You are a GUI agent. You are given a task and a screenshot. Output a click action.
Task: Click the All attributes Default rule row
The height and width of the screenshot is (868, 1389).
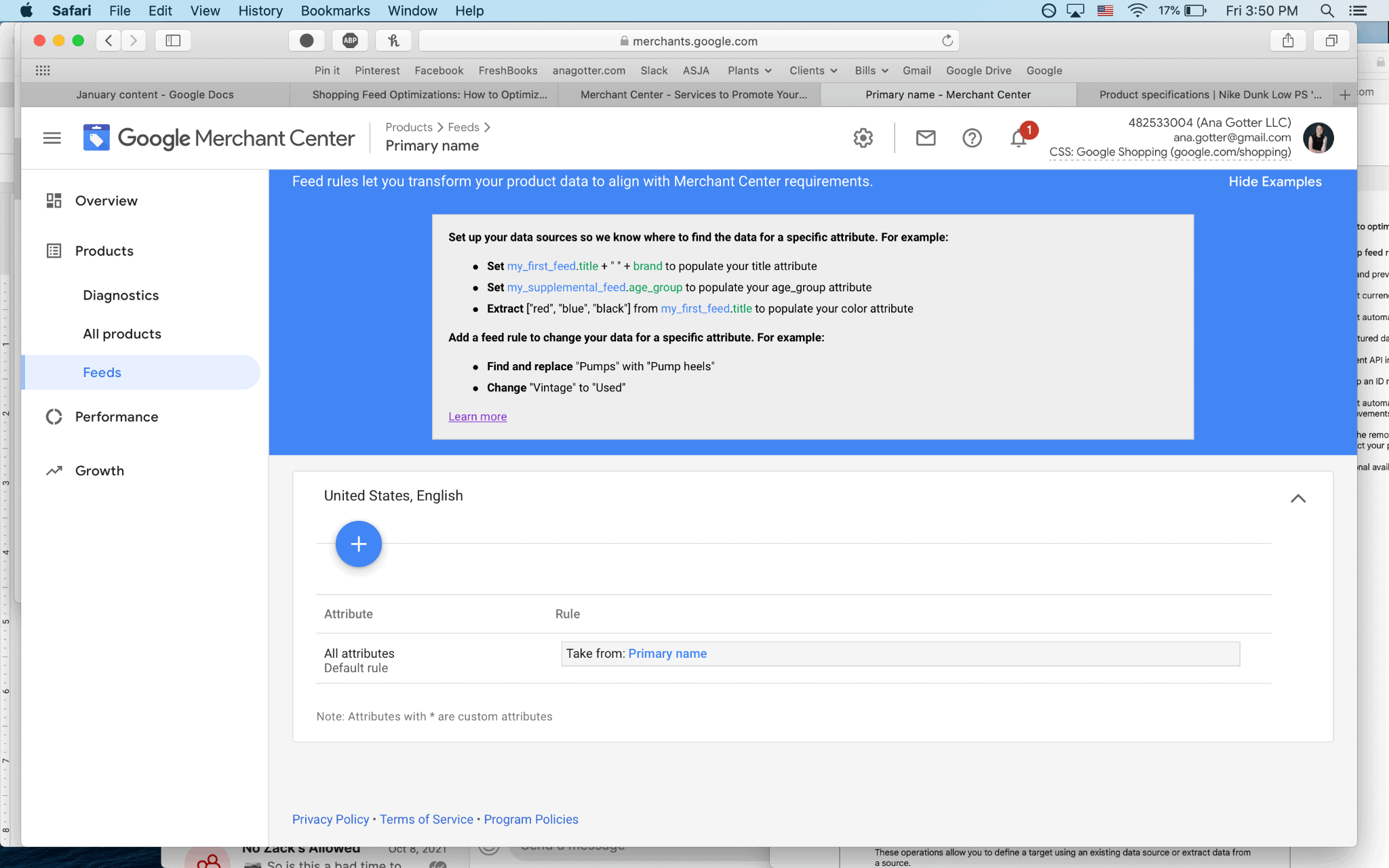point(794,658)
